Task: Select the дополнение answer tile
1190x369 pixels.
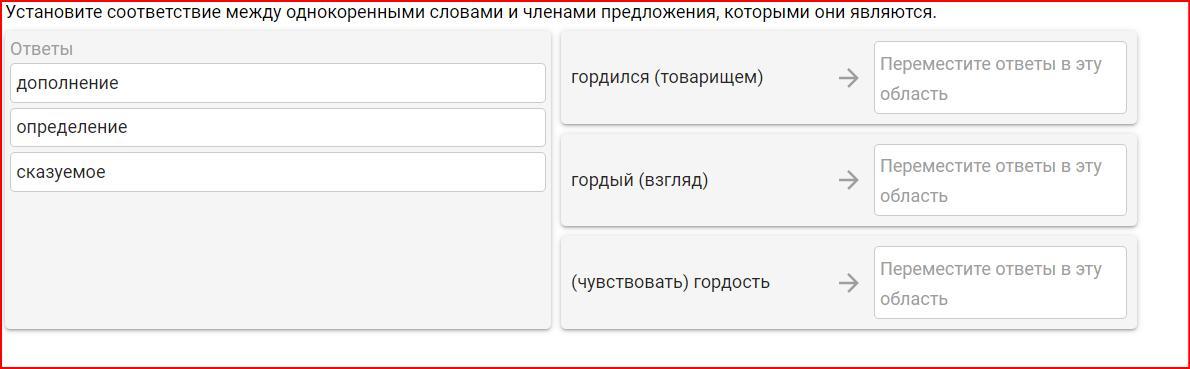Action: click(278, 83)
